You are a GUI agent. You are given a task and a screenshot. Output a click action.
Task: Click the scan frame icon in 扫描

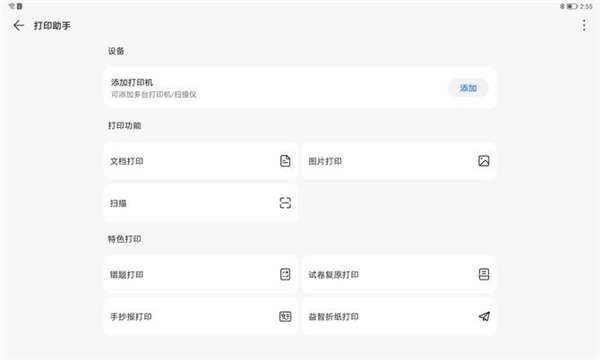click(285, 203)
